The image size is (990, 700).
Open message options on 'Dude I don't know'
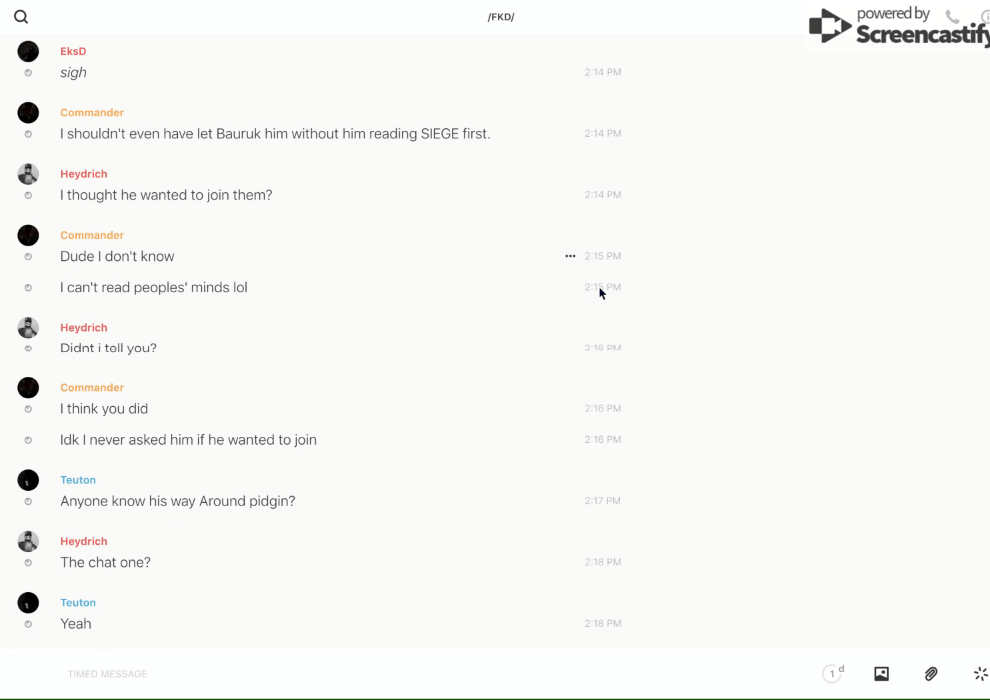click(x=570, y=256)
